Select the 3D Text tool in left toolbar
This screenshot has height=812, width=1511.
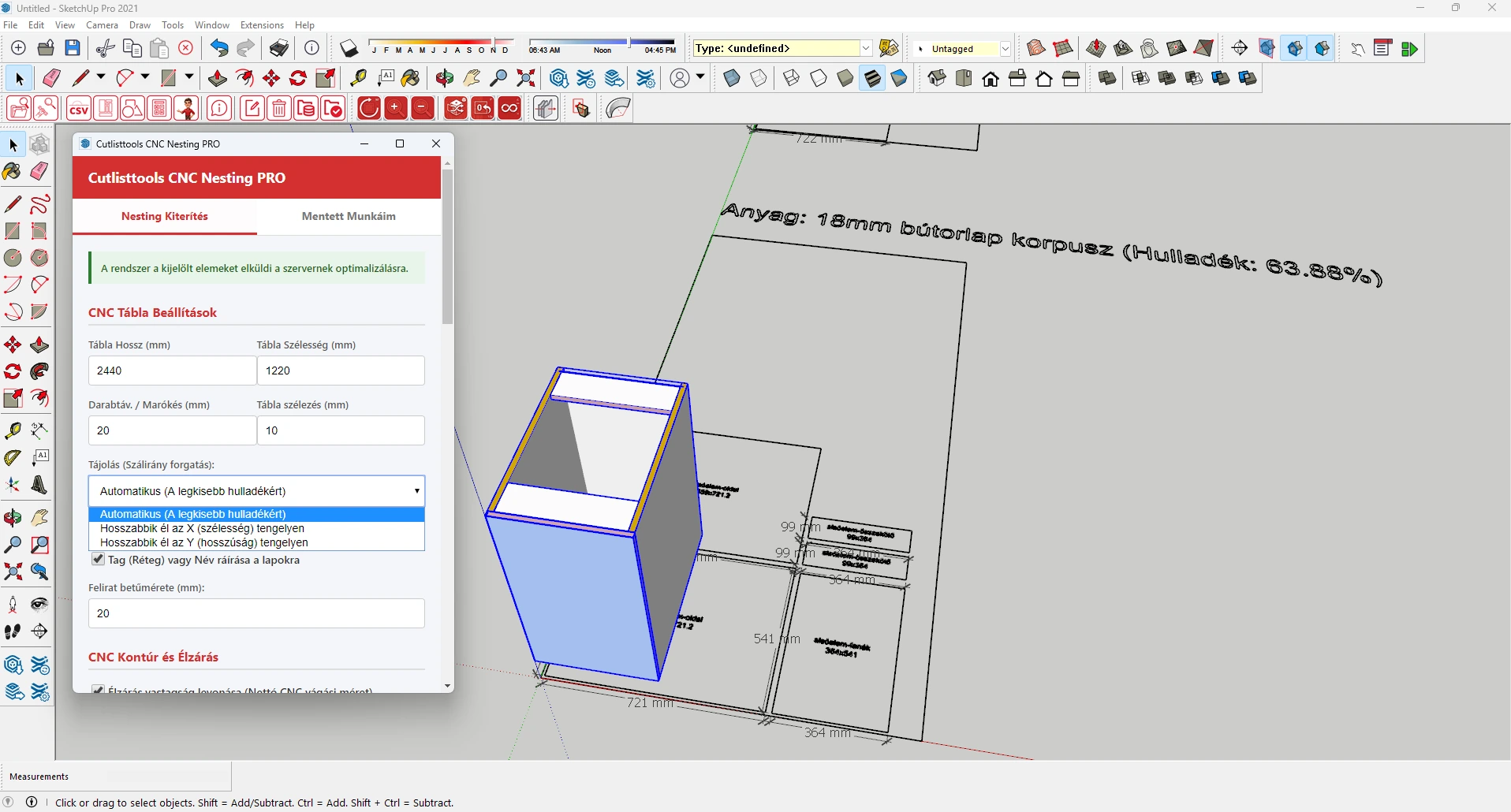[39, 486]
